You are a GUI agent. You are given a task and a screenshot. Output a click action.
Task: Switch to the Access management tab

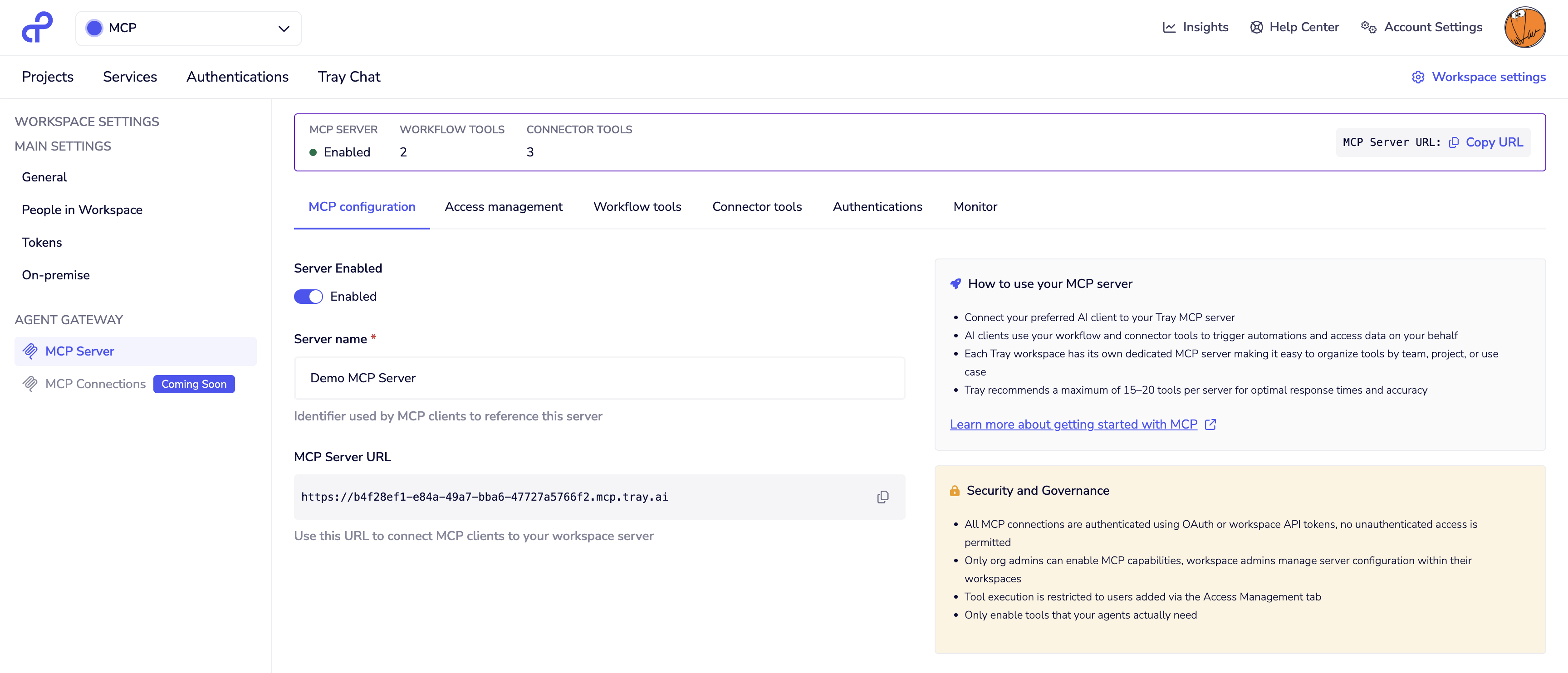(x=504, y=207)
